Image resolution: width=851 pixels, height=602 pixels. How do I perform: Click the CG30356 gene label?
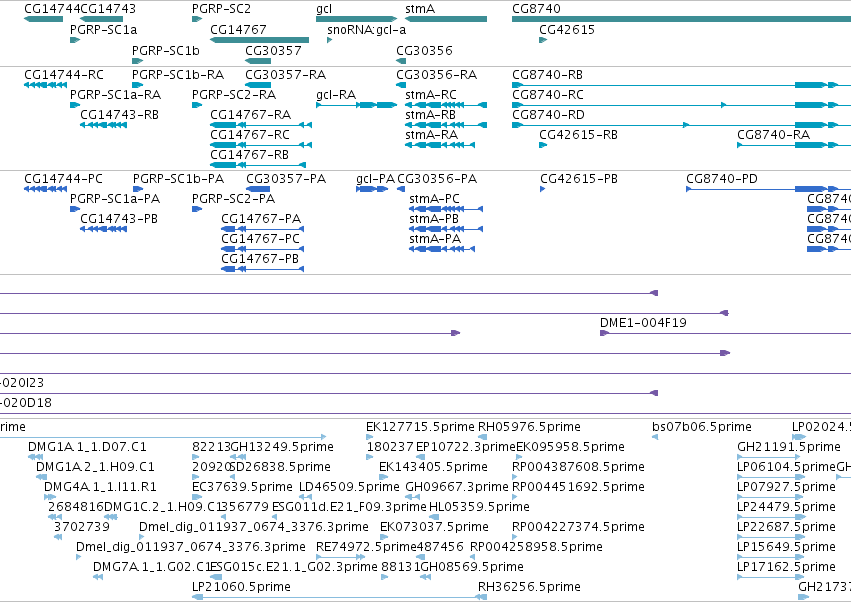424,50
